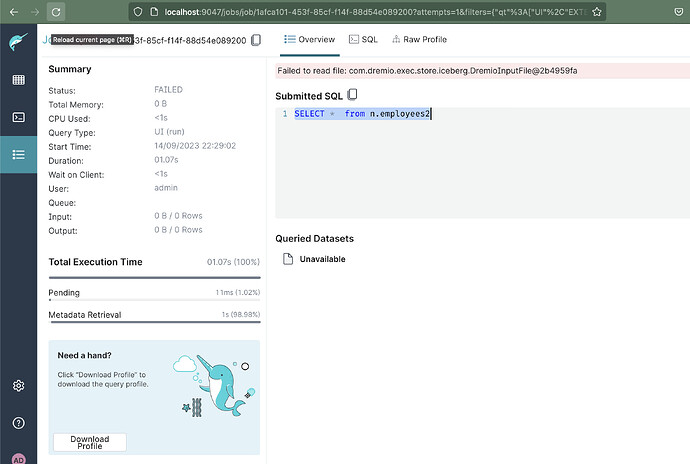Click the Queried Datasets heading
Image resolution: width=690 pixels, height=464 pixels.
pos(315,239)
